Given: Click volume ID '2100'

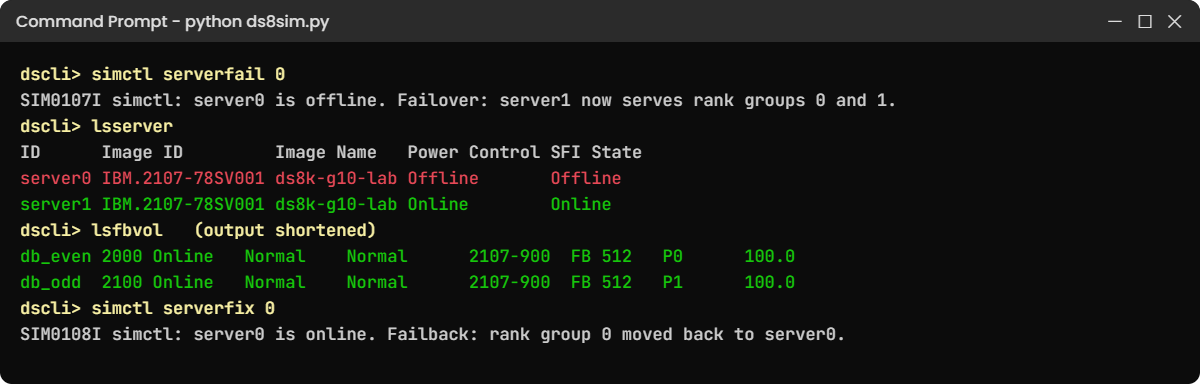Looking at the screenshot, I should click(122, 283).
